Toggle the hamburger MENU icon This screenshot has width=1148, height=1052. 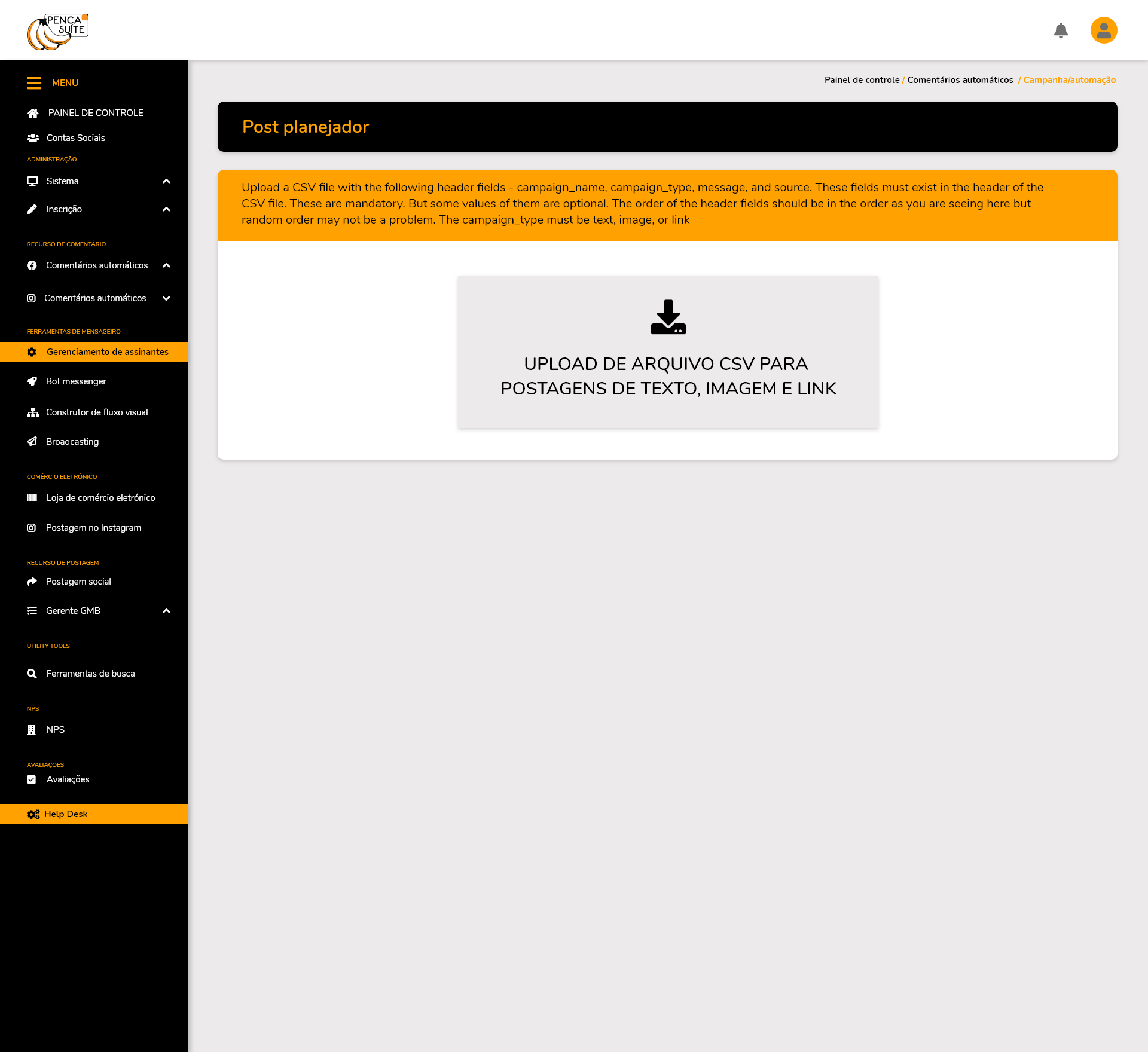pos(34,83)
